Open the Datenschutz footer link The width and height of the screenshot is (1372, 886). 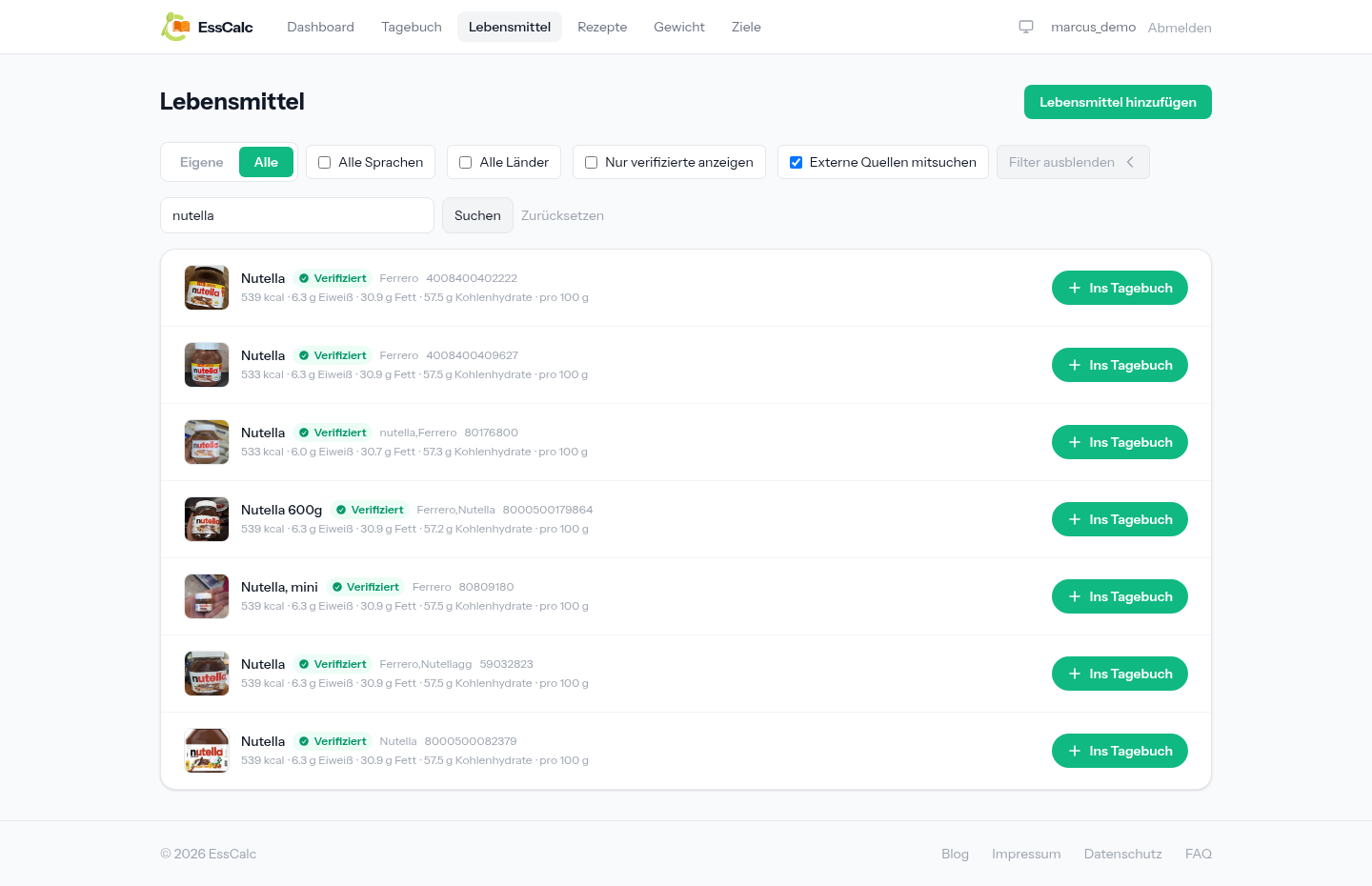(x=1123, y=854)
